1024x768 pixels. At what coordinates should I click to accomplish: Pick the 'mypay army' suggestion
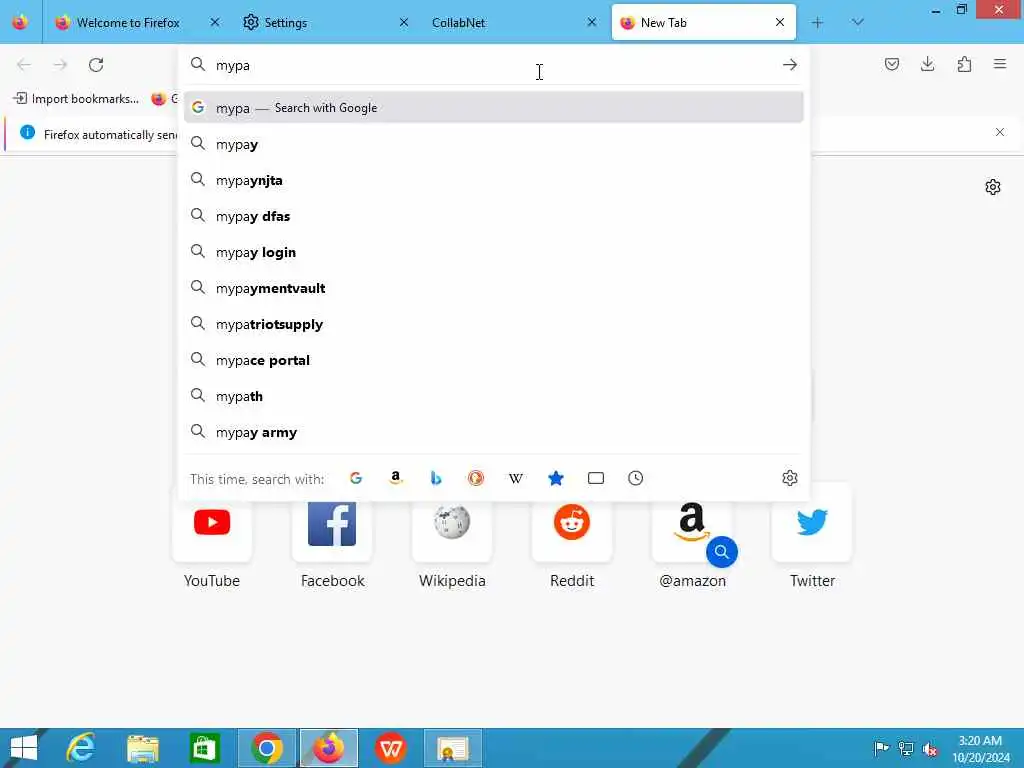pos(493,432)
